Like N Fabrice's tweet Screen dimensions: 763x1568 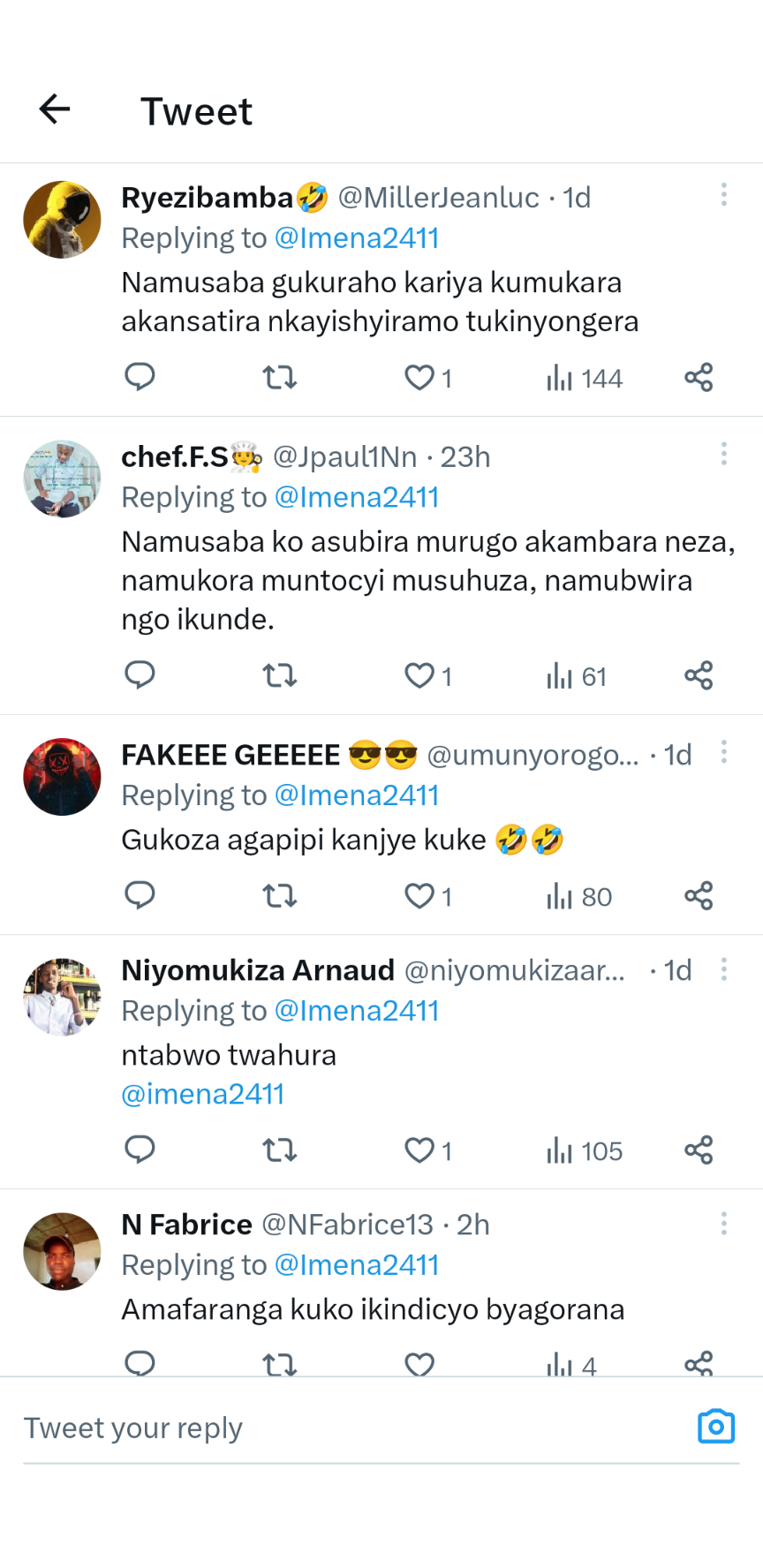coord(419,1364)
